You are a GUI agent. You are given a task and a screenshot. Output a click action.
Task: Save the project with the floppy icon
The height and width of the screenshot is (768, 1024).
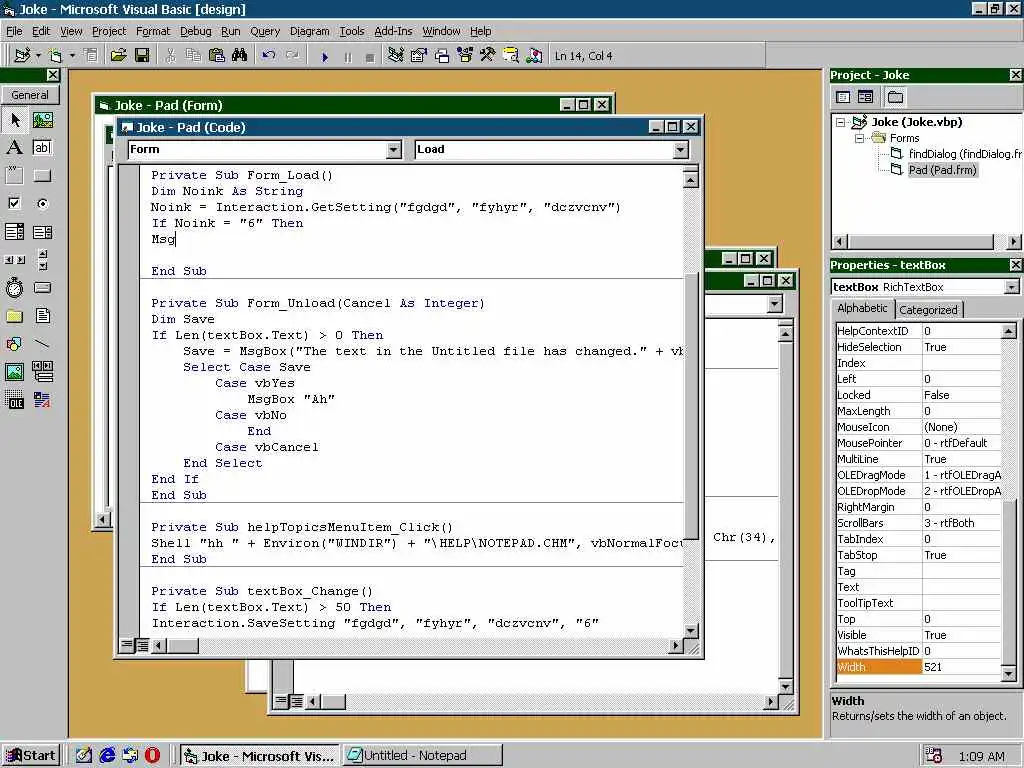[142, 56]
